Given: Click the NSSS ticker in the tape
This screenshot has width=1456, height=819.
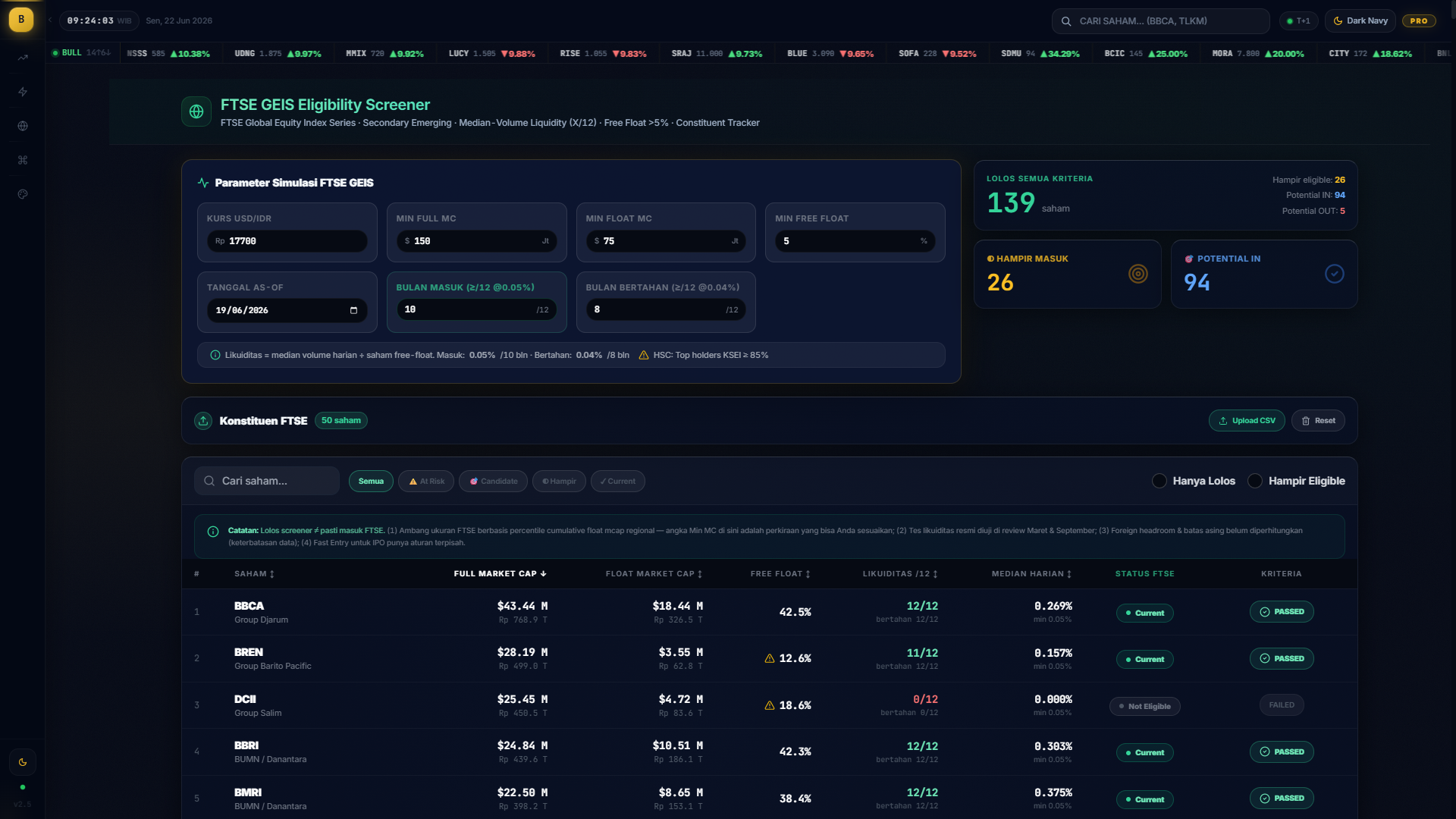Looking at the screenshot, I should click(168, 54).
